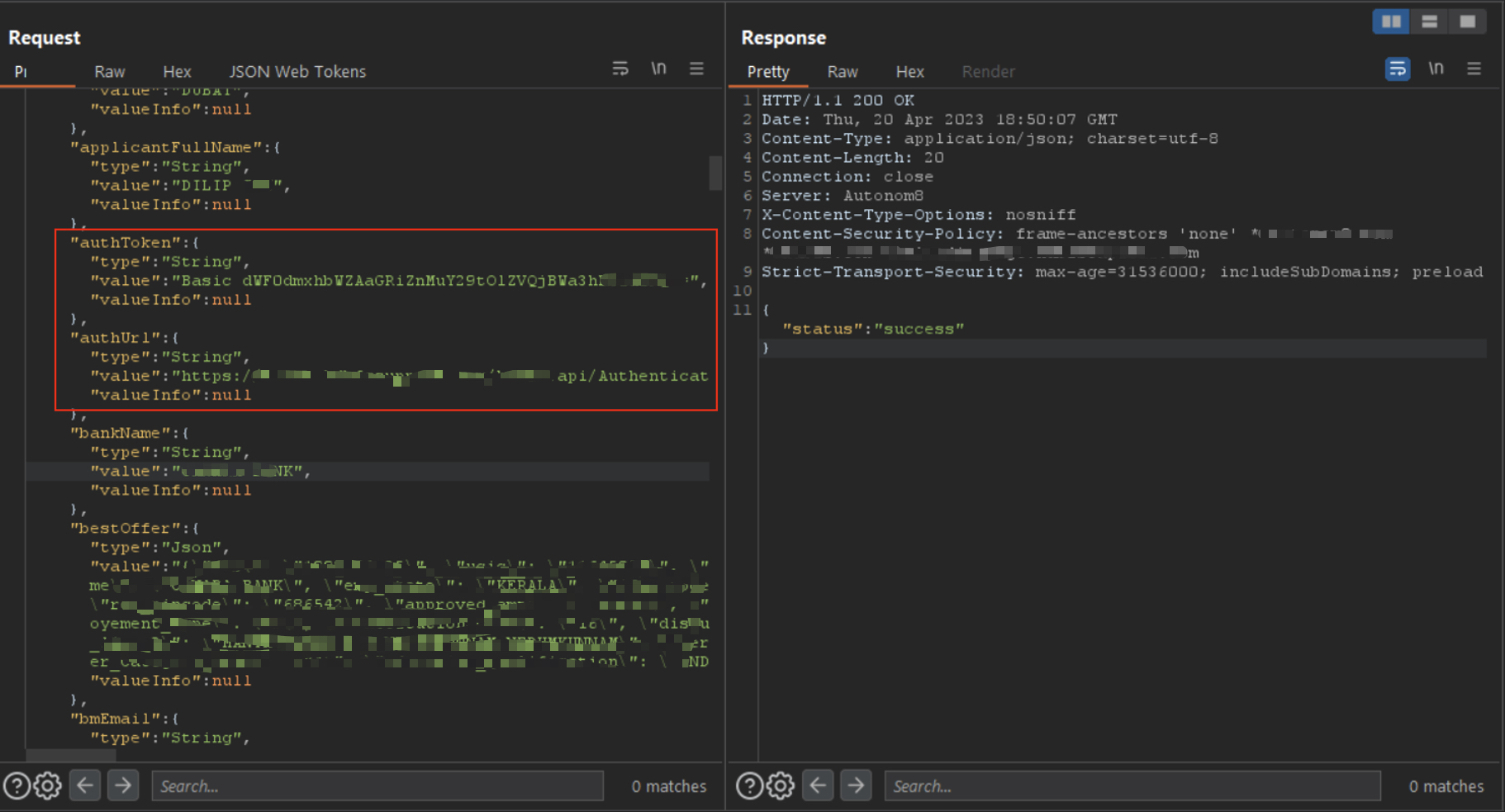The width and height of the screenshot is (1505, 812).
Task: Toggle non-printable characters in Request panel
Action: [658, 69]
